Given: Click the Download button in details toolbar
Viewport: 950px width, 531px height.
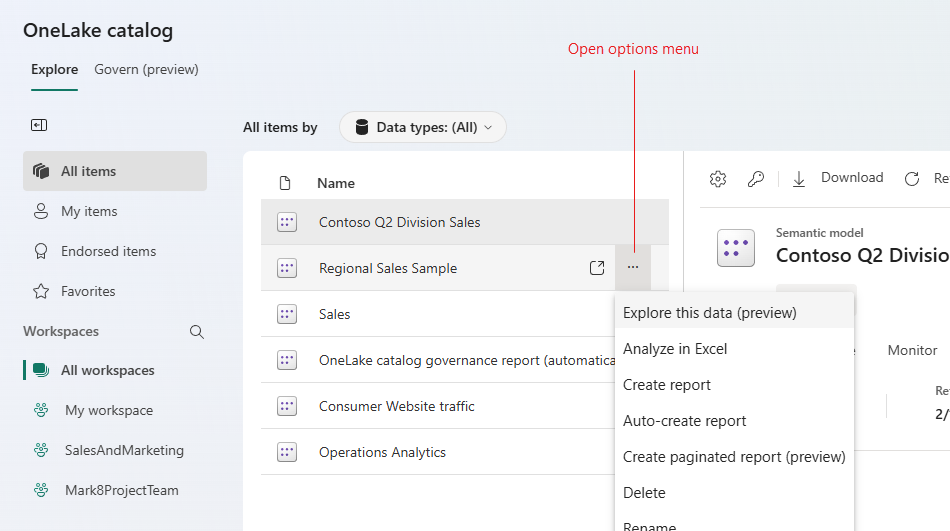Looking at the screenshot, I should tap(838, 178).
